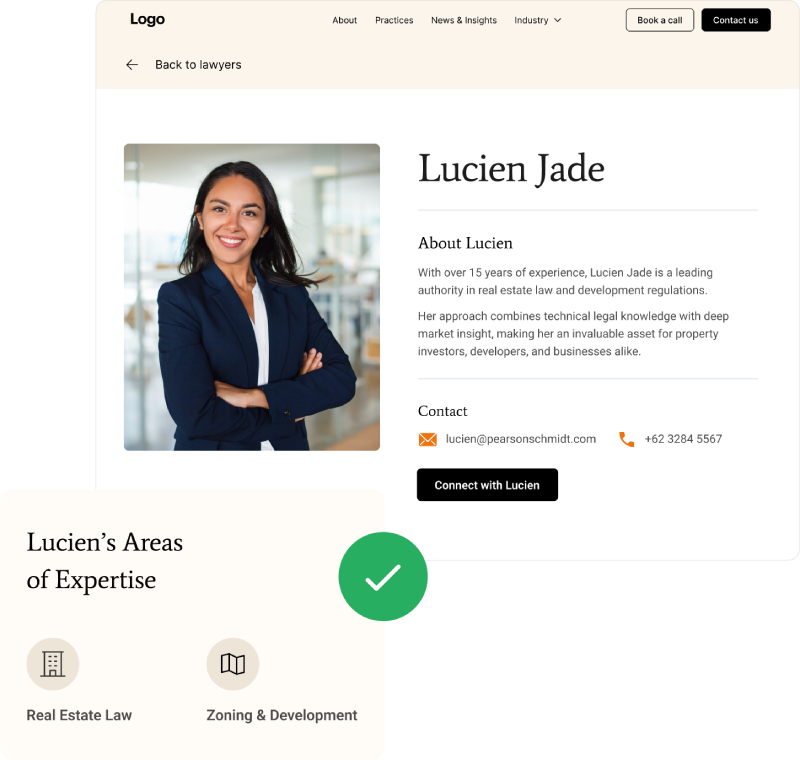This screenshot has height=760, width=800.
Task: Open the About menu item
Action: (344, 20)
